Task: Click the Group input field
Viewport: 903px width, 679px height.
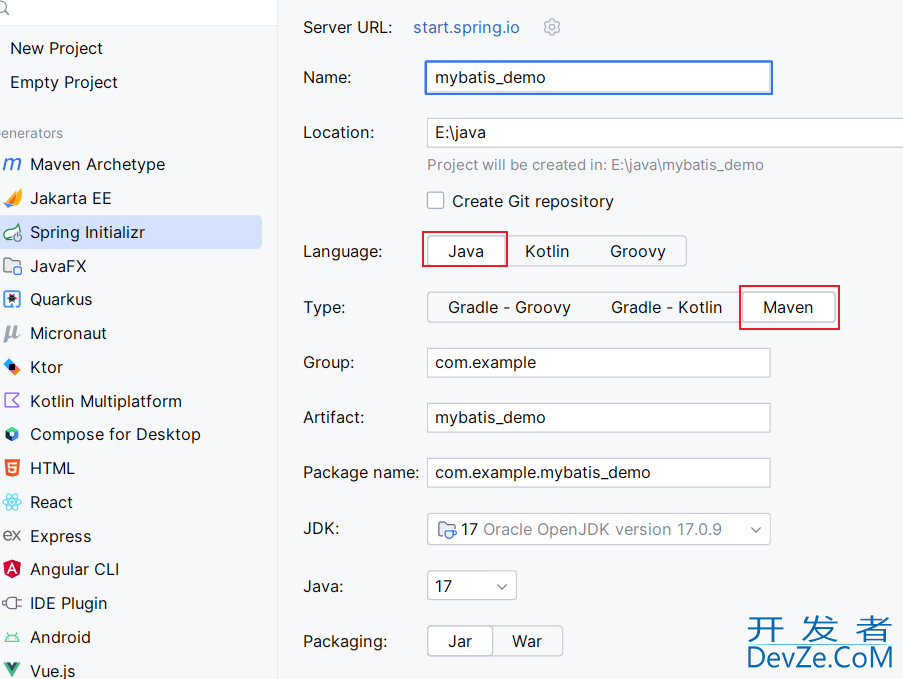Action: 598,363
